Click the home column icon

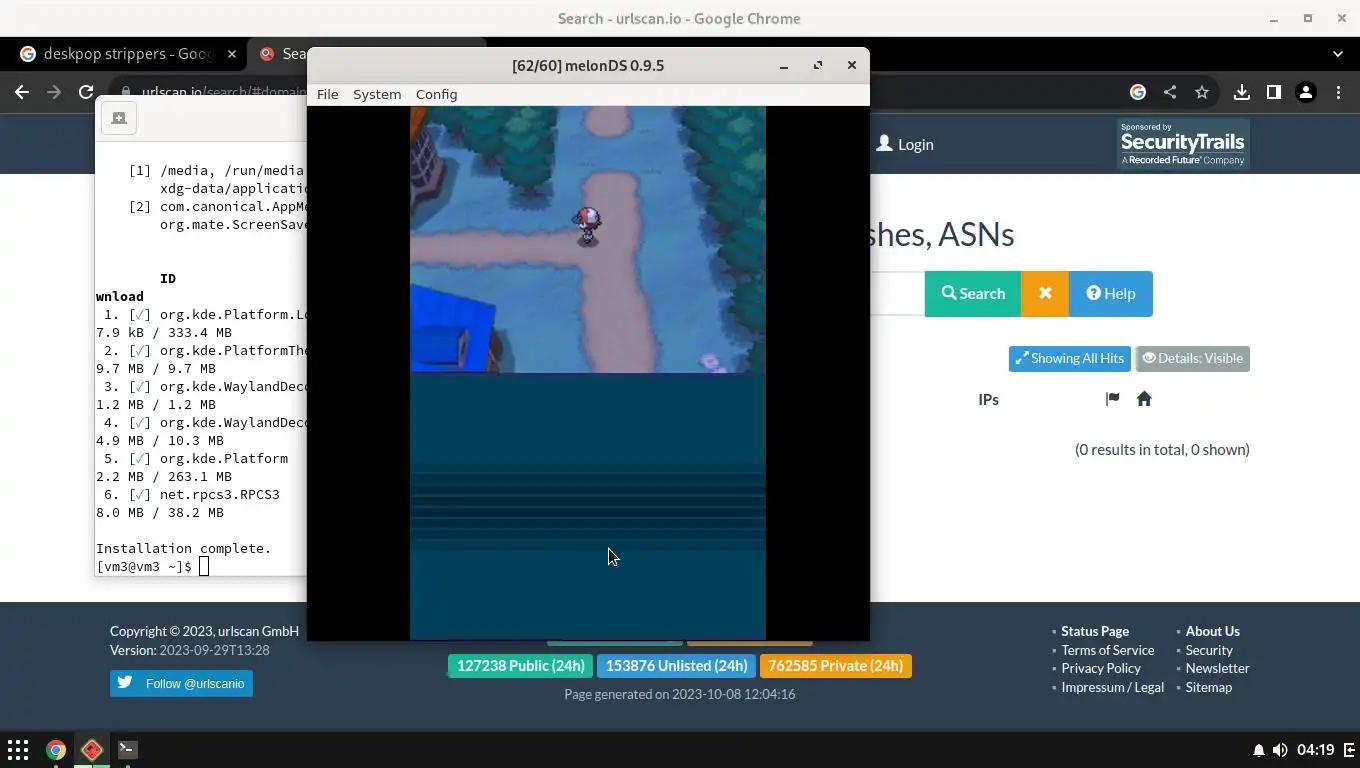click(1144, 399)
